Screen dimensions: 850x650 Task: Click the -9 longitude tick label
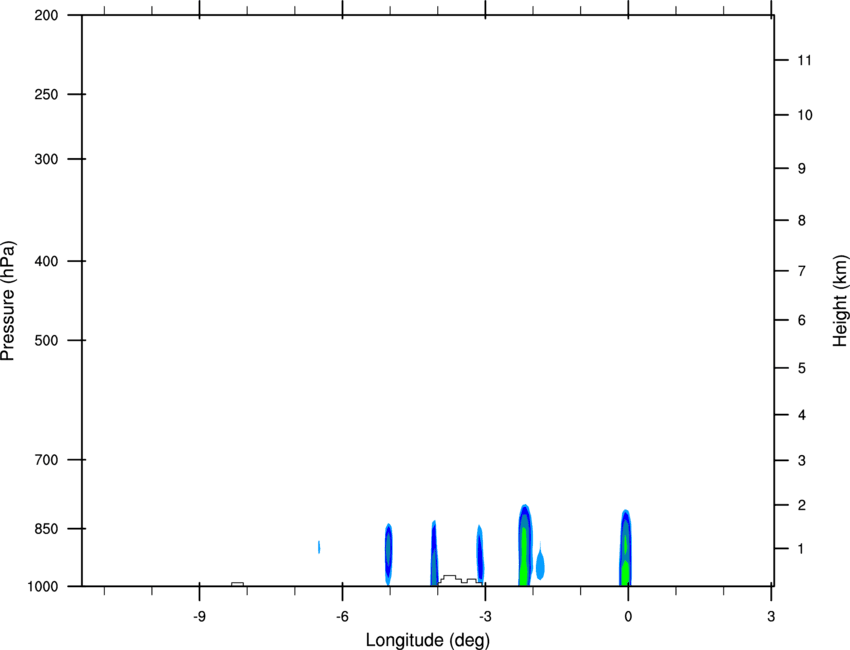pos(199,617)
